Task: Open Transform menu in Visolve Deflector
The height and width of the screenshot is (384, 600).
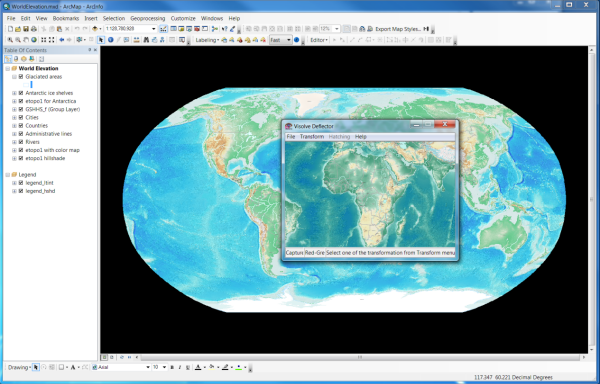Action: point(312,137)
